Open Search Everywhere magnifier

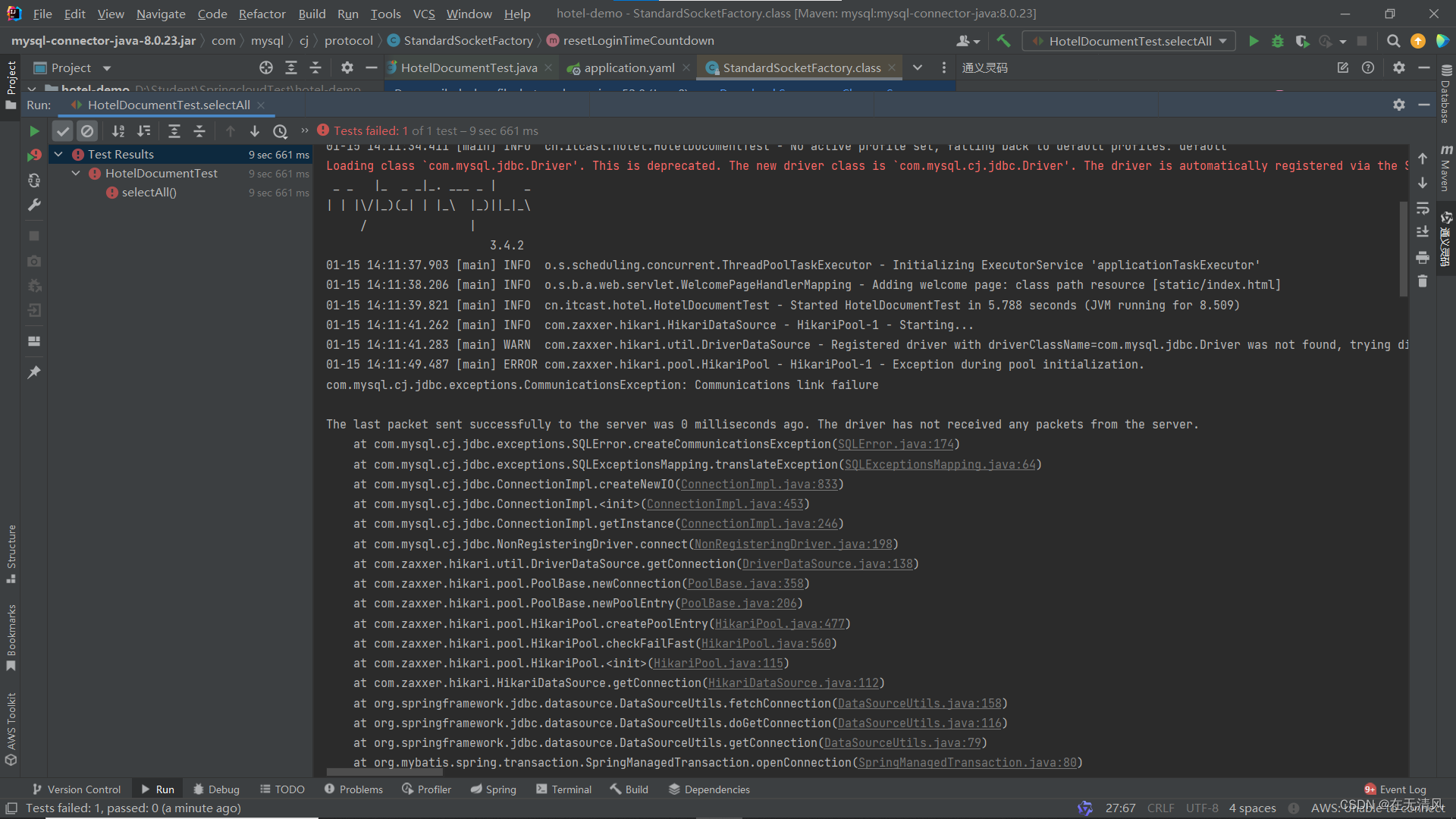pos(1393,41)
